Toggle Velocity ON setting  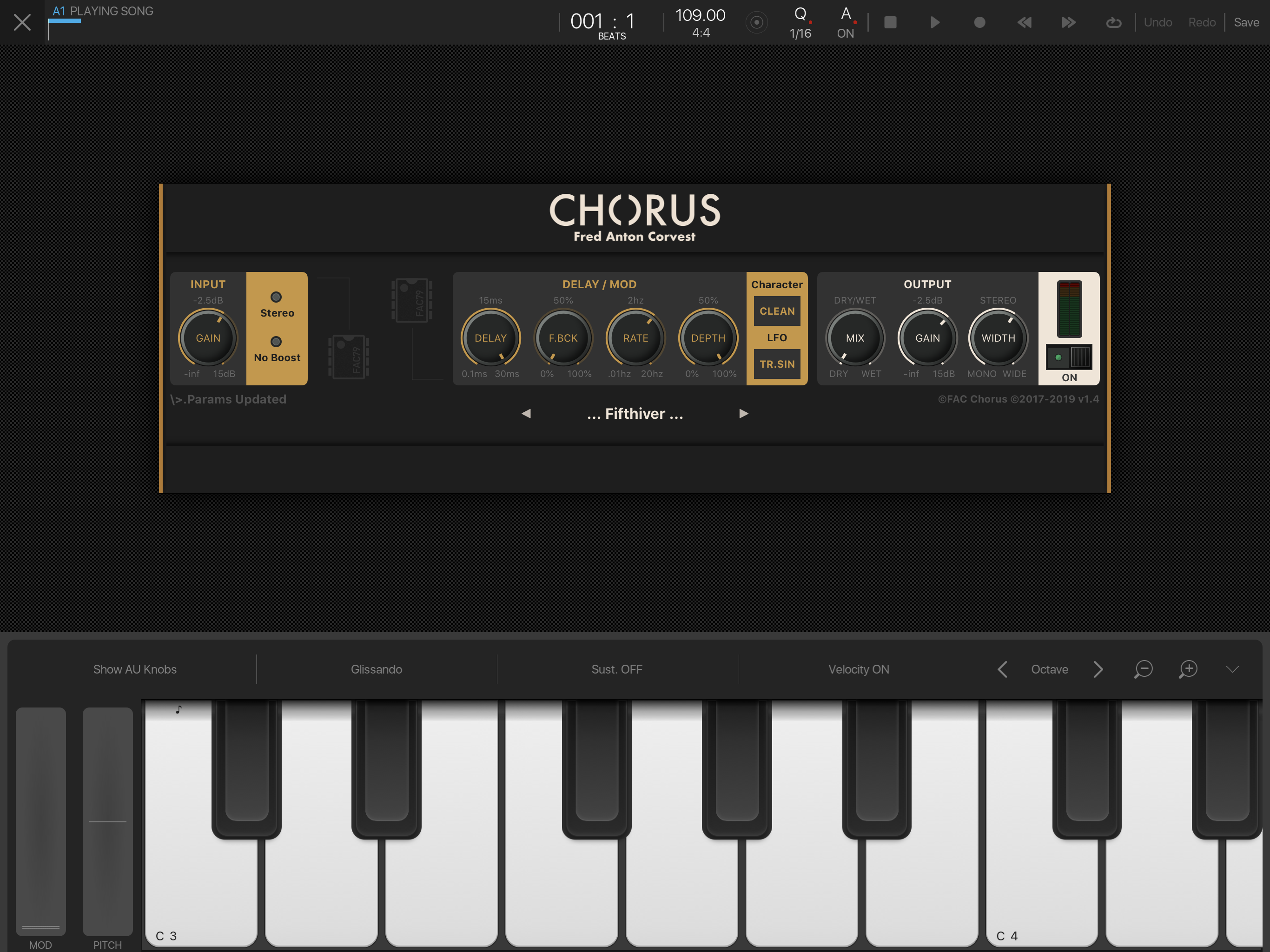click(x=858, y=669)
